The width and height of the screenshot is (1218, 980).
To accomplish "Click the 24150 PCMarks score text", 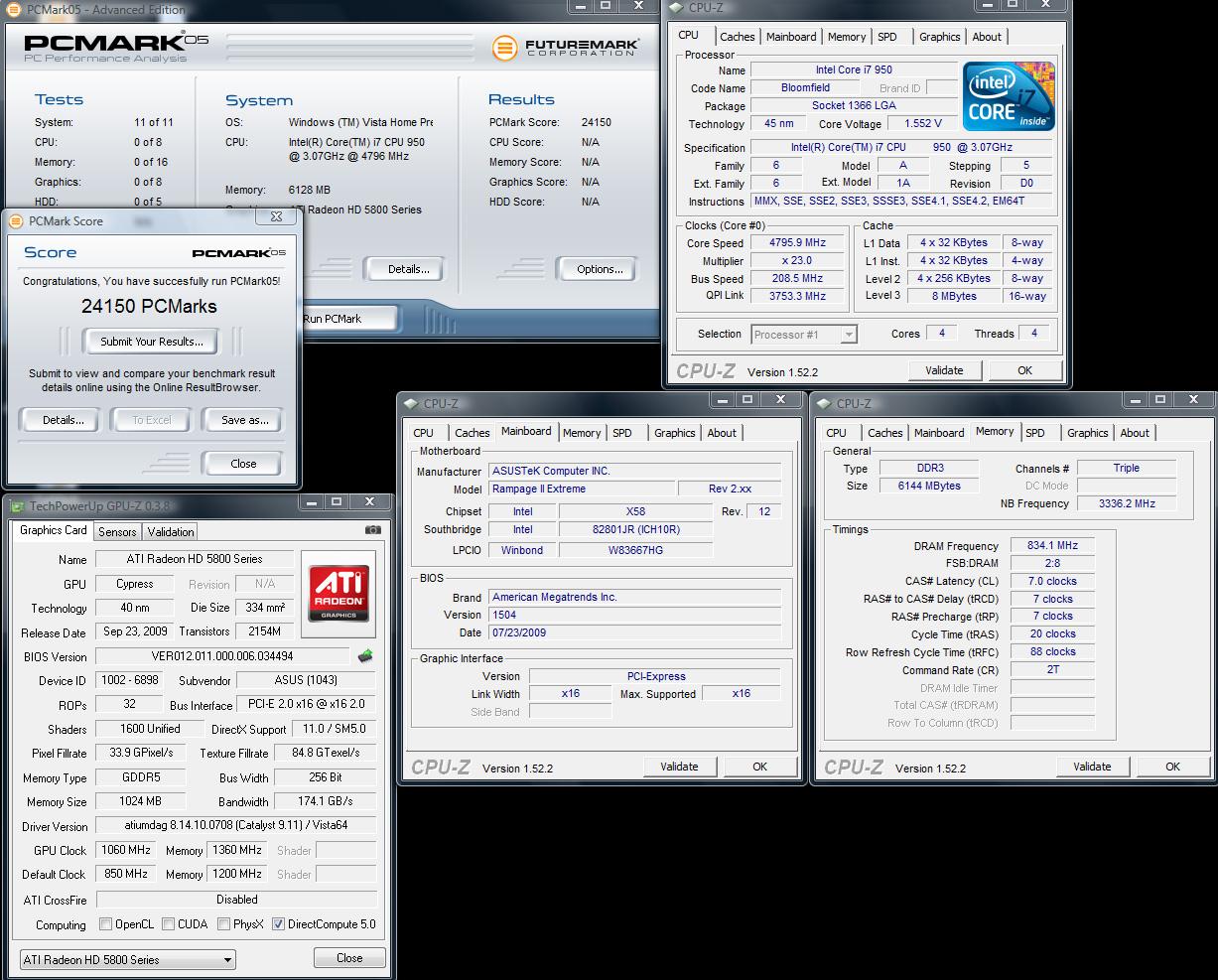I will point(149,307).
